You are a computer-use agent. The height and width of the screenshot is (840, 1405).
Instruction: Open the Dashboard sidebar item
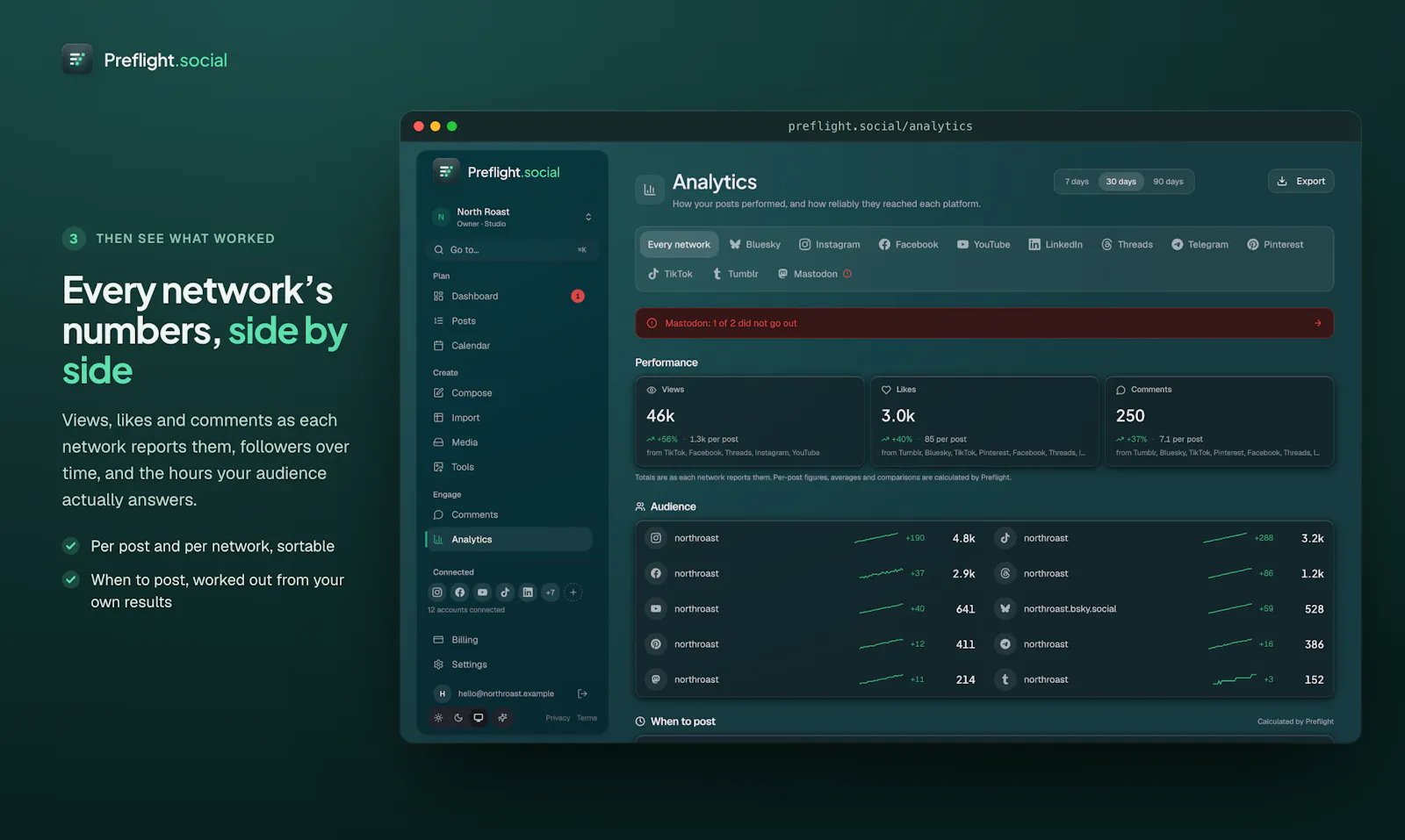tap(508, 296)
